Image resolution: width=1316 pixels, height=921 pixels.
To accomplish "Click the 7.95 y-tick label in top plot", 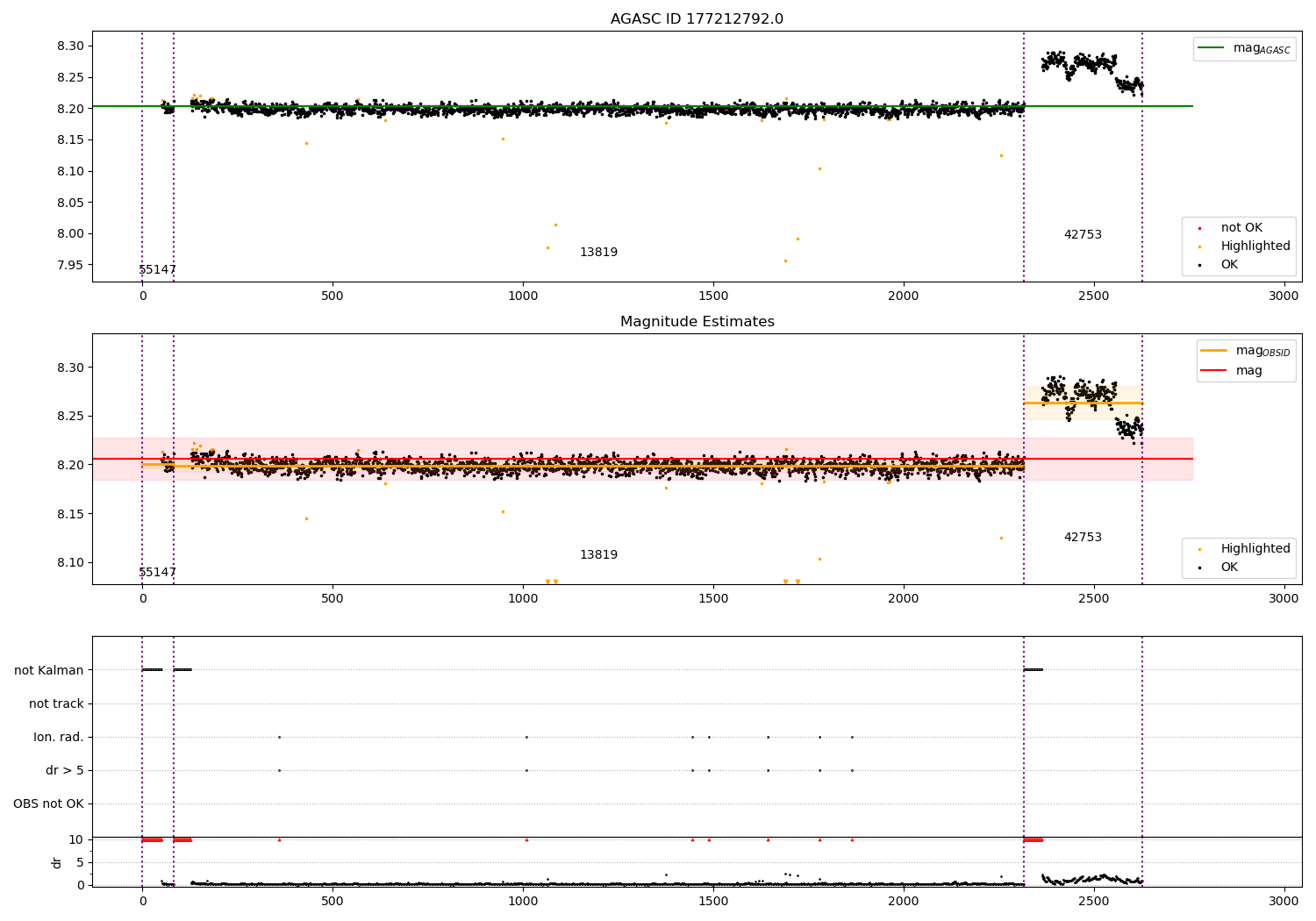I will (70, 266).
